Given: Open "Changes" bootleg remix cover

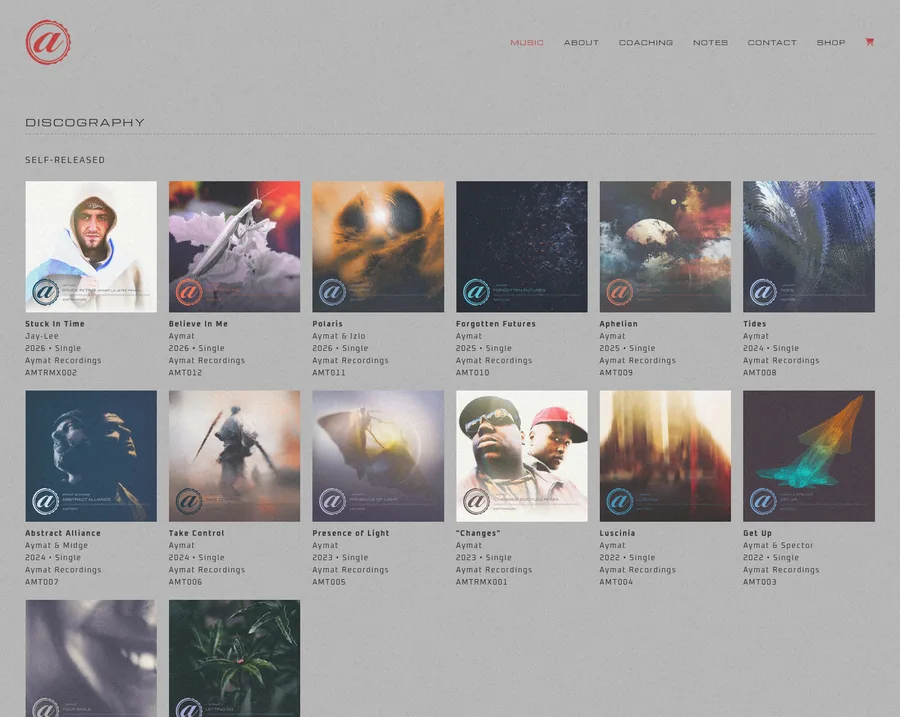Looking at the screenshot, I should tap(522, 456).
